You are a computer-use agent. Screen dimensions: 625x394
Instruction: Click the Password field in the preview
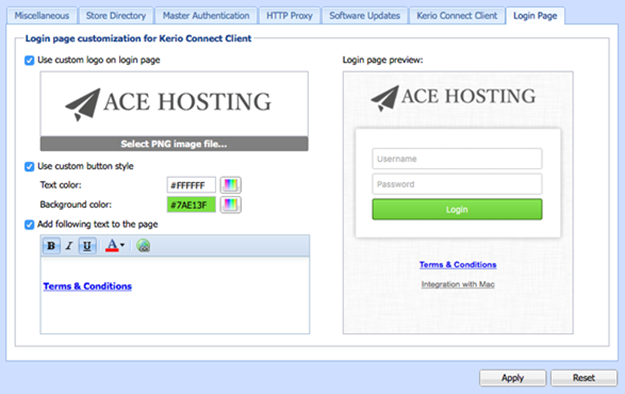click(x=457, y=184)
